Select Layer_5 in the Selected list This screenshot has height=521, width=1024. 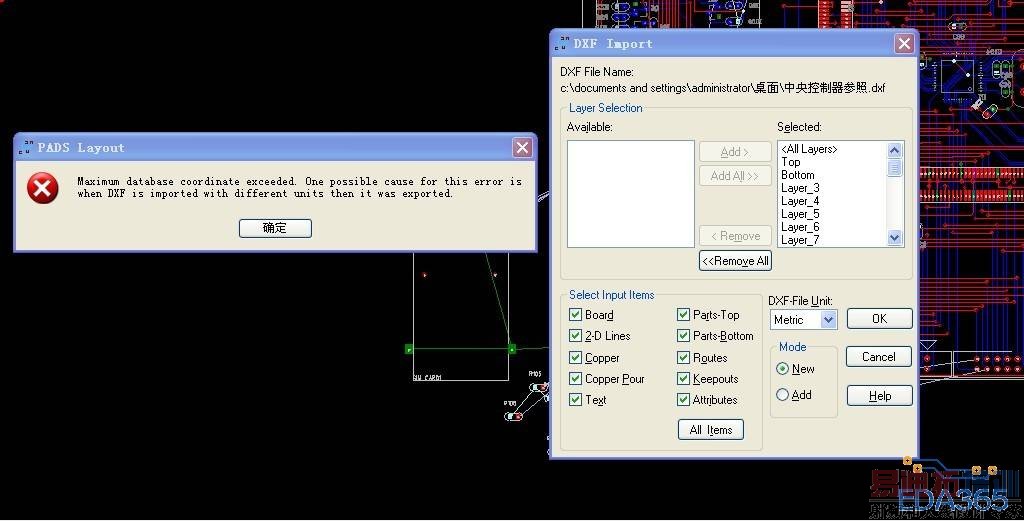click(800, 214)
